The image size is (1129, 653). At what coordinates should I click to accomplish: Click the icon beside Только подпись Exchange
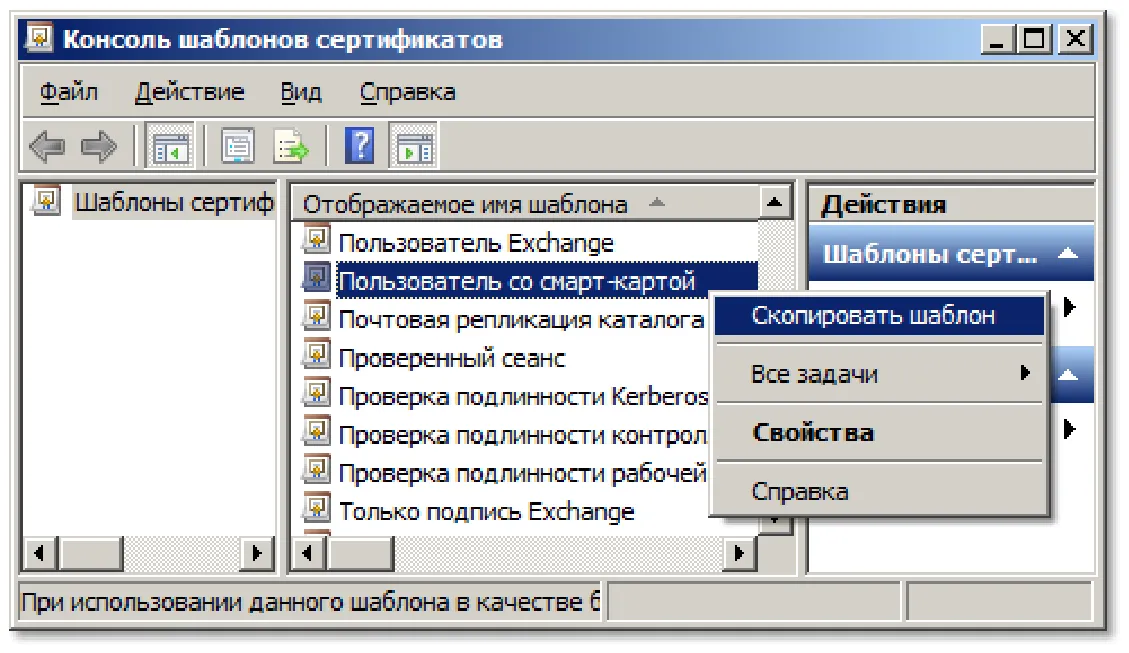(315, 510)
